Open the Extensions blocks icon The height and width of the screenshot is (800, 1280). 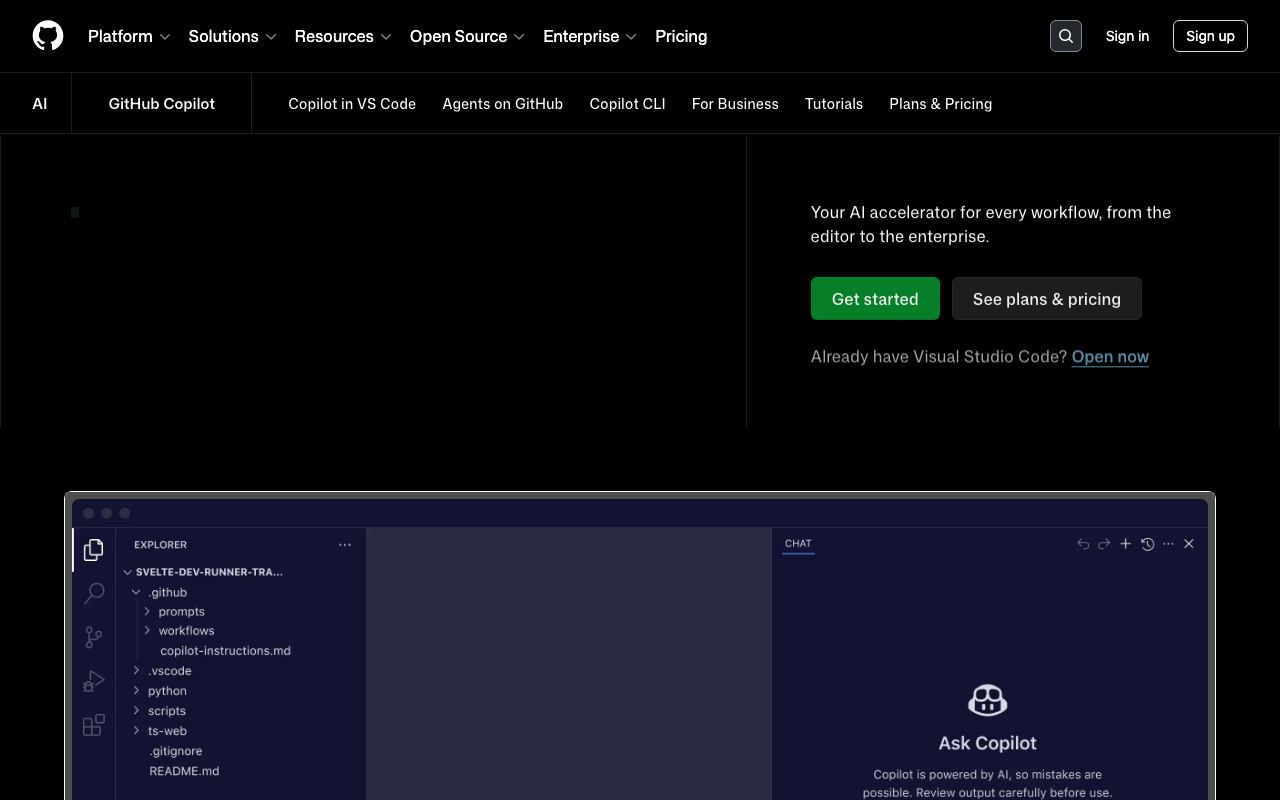point(94,725)
